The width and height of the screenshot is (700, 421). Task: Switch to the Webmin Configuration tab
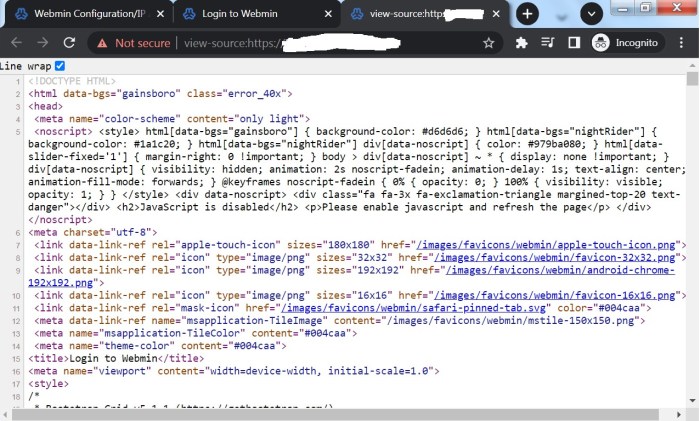(x=89, y=14)
